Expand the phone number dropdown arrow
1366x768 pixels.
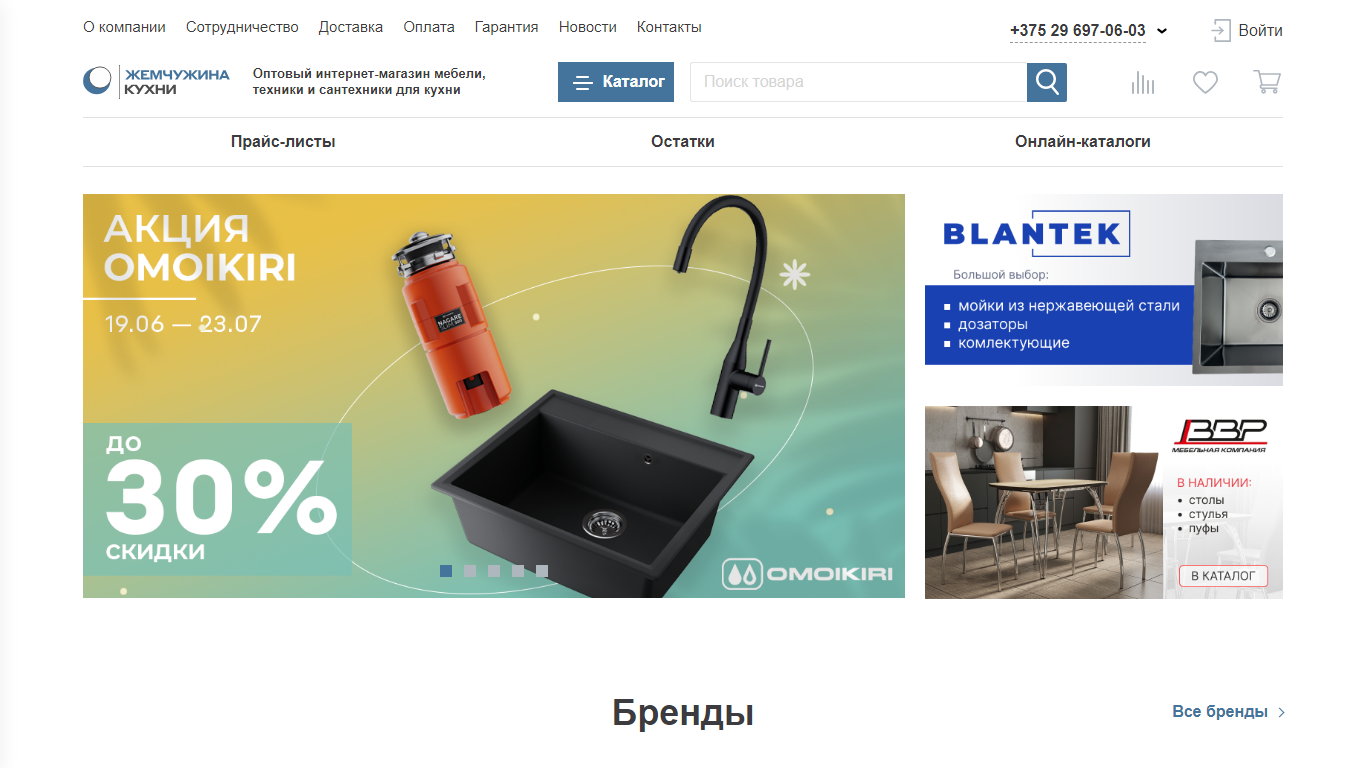coord(1162,31)
